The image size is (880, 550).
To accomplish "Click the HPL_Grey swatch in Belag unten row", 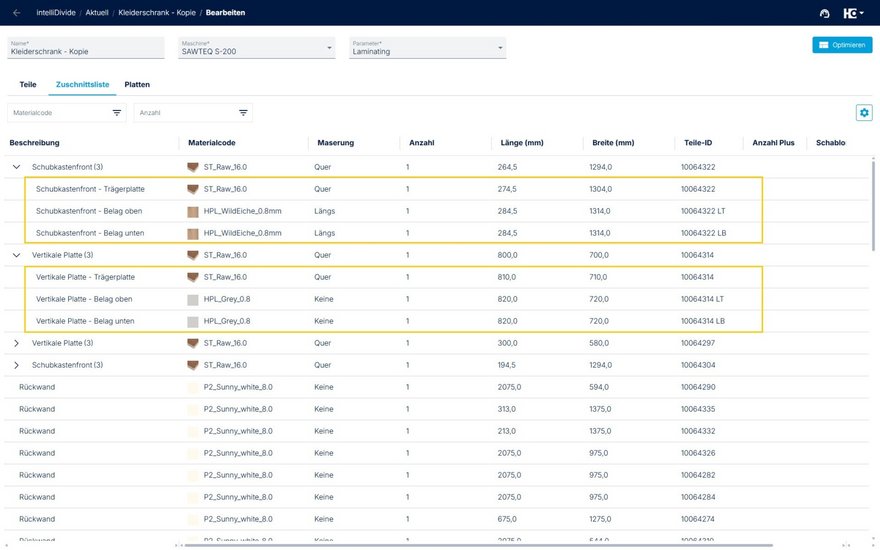I will click(194, 321).
